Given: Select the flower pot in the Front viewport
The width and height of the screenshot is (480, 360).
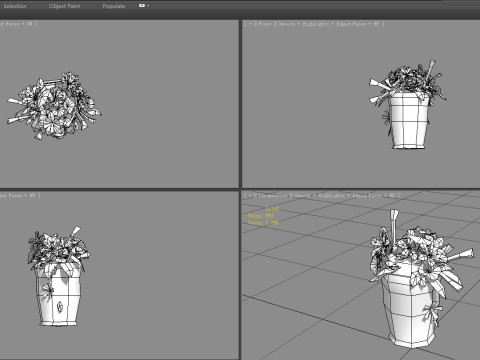Looking at the screenshot, I should click(x=409, y=120).
